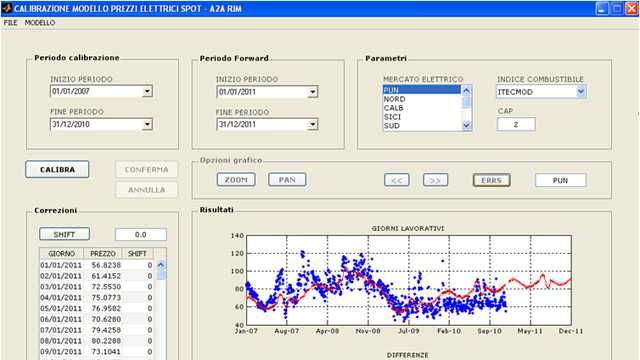Click the SHIFT button

click(x=64, y=234)
